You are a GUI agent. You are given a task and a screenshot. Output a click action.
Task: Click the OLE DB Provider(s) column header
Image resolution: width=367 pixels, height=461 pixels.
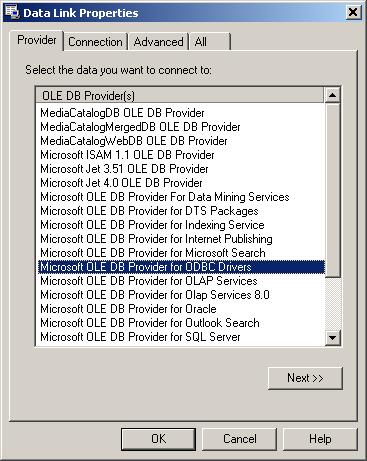179,96
